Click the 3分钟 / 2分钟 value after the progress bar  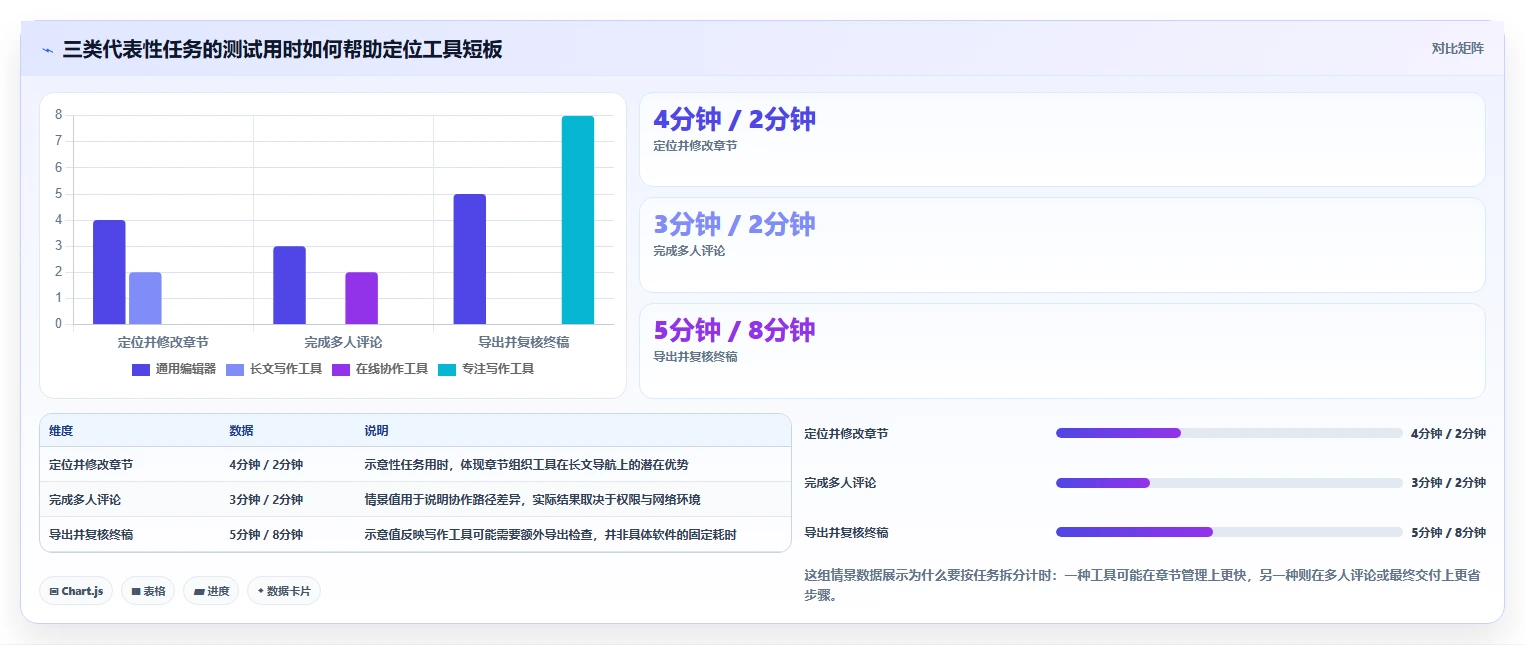tap(1448, 482)
